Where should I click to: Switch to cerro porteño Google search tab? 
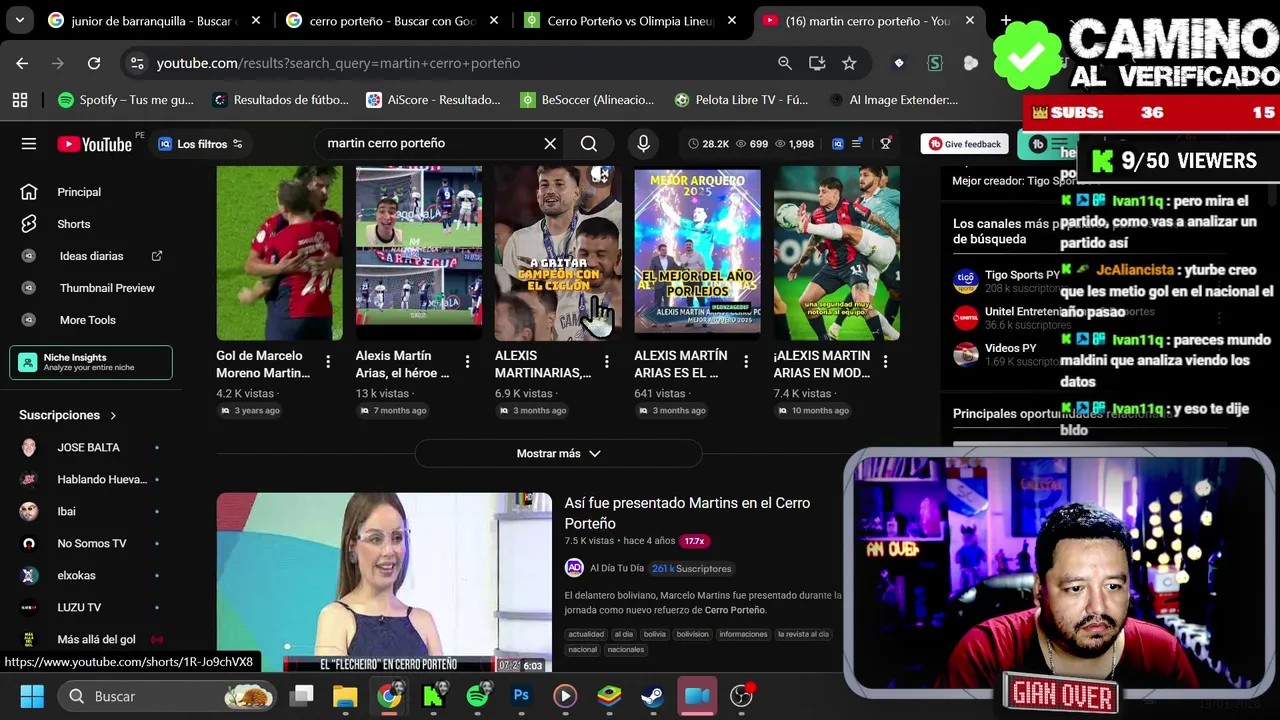392,21
